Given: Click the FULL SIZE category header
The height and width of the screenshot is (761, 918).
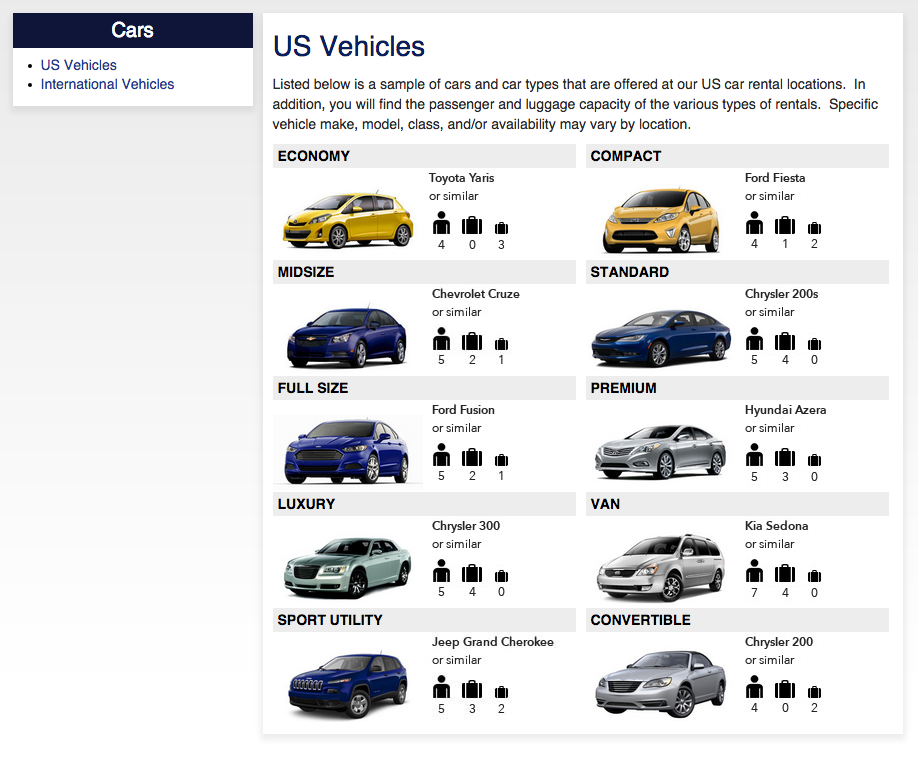Looking at the screenshot, I should click(424, 388).
